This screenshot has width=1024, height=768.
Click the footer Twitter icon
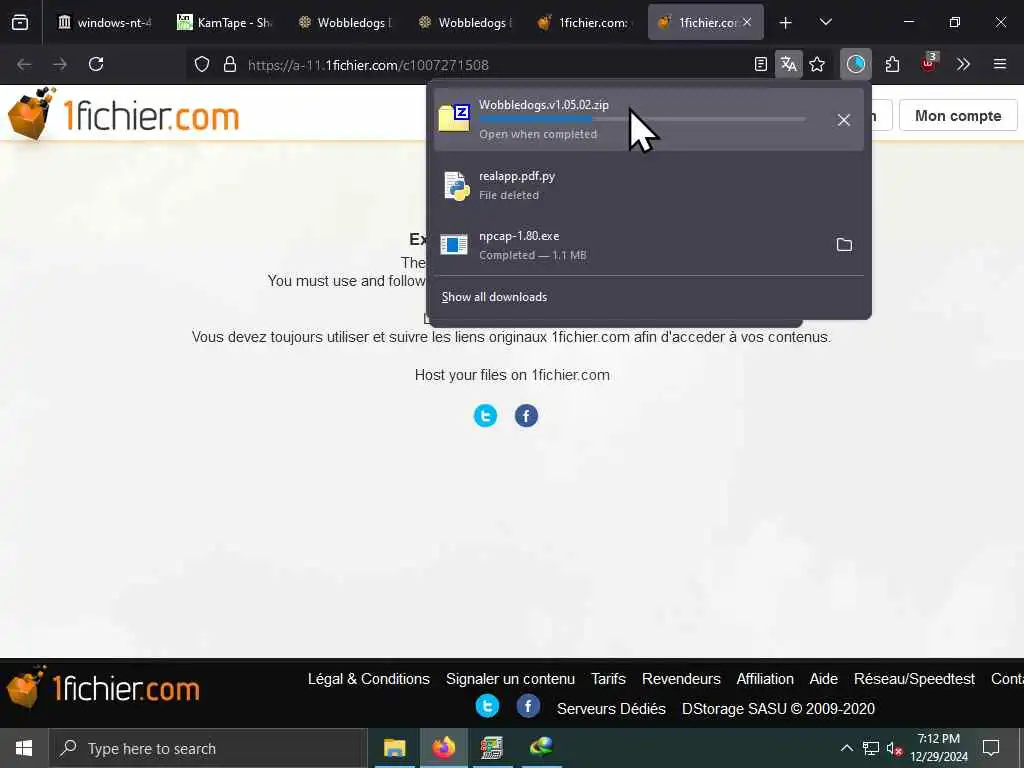(x=487, y=706)
